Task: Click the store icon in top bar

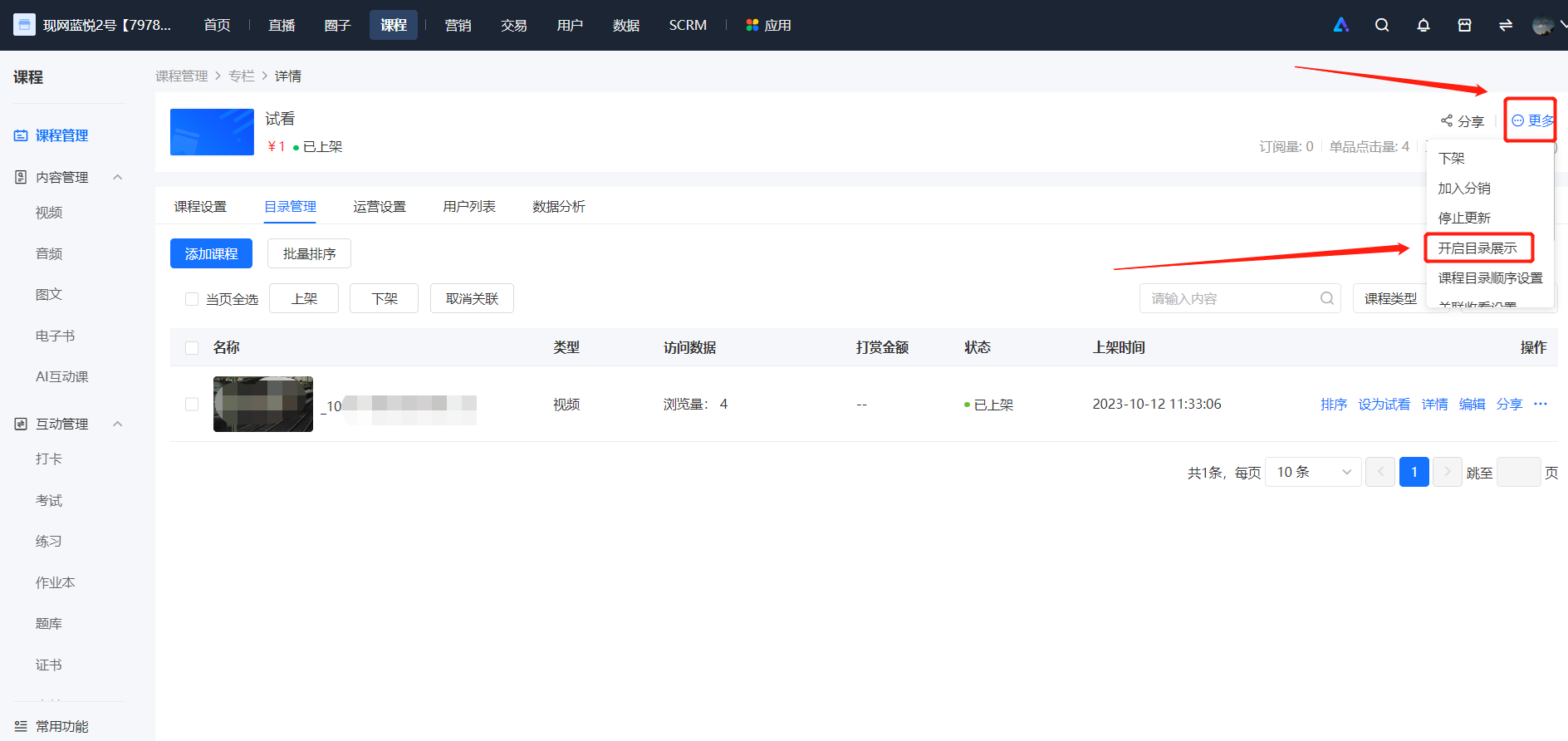Action: pyautogui.click(x=1465, y=25)
